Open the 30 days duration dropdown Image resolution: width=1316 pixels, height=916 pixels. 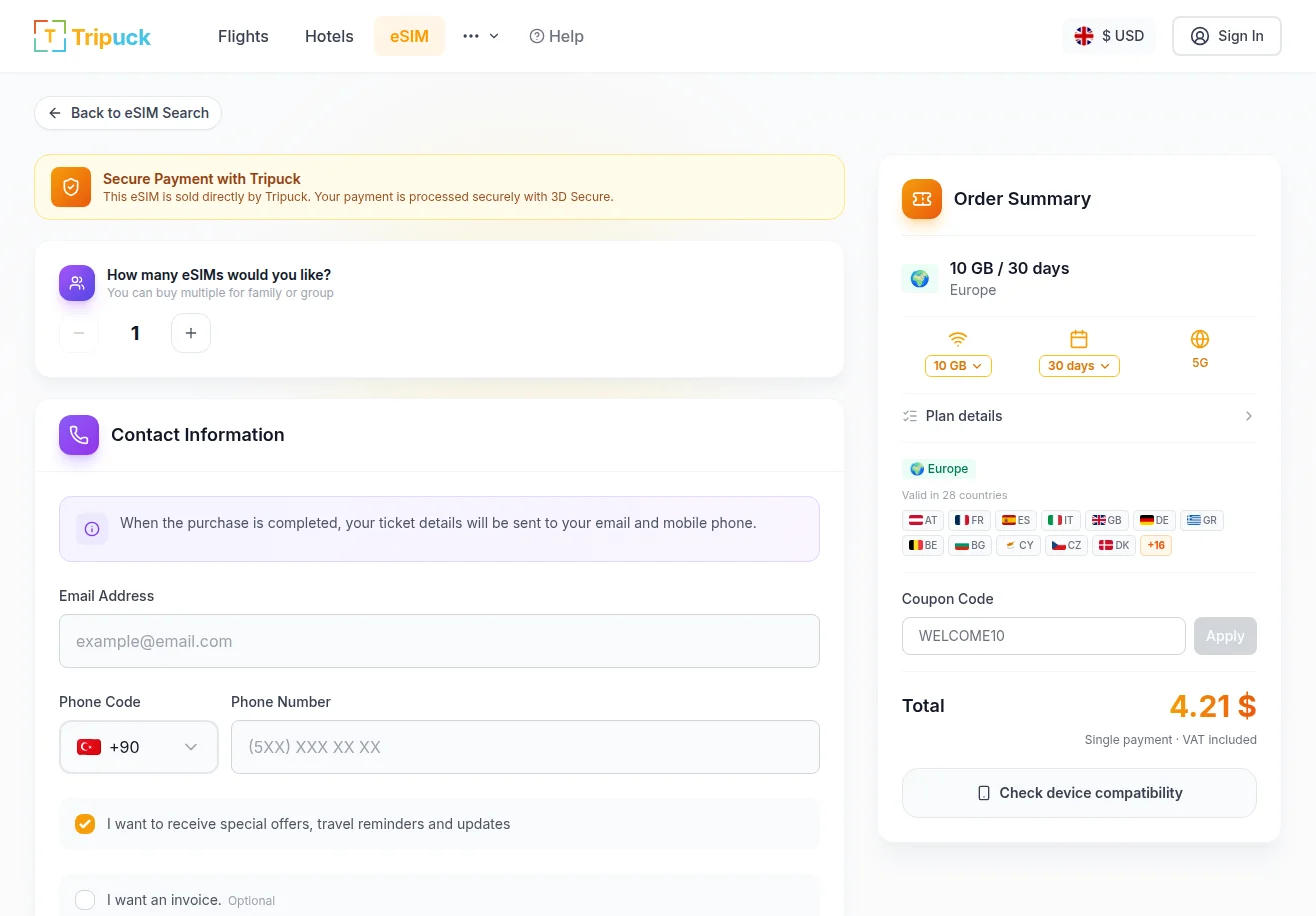pyautogui.click(x=1079, y=366)
